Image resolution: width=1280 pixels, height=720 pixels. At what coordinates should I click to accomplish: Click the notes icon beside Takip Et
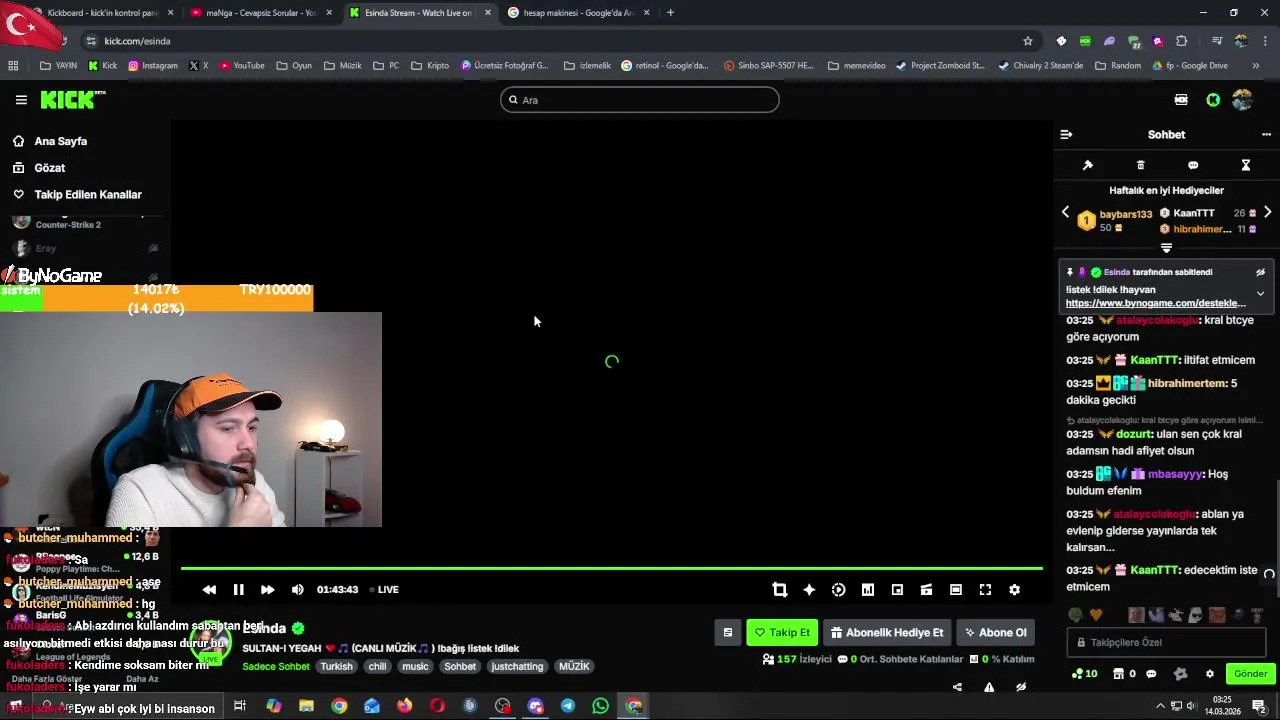tap(727, 632)
